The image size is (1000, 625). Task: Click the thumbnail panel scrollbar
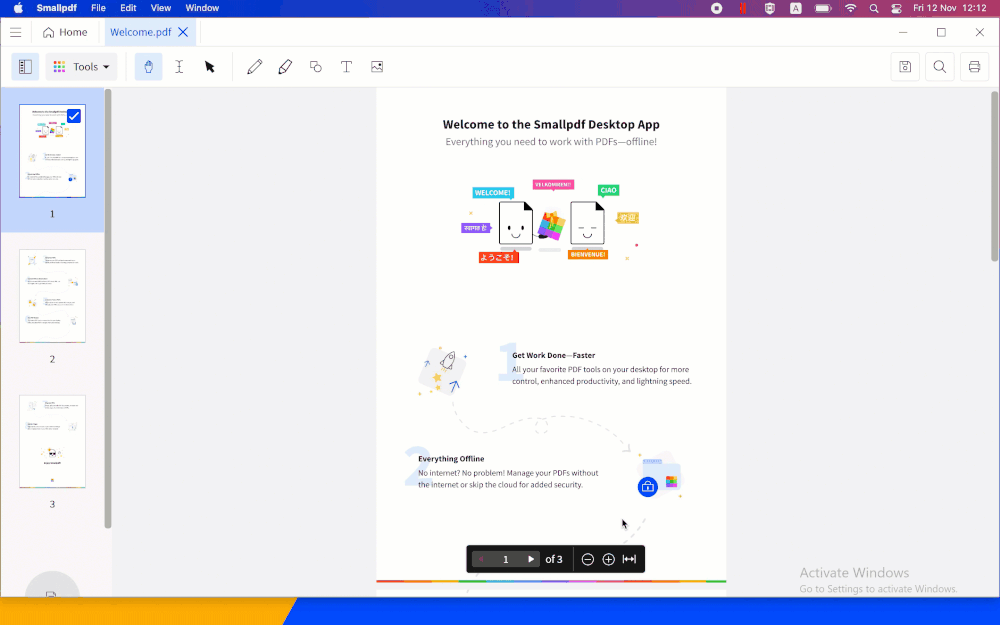click(x=108, y=309)
